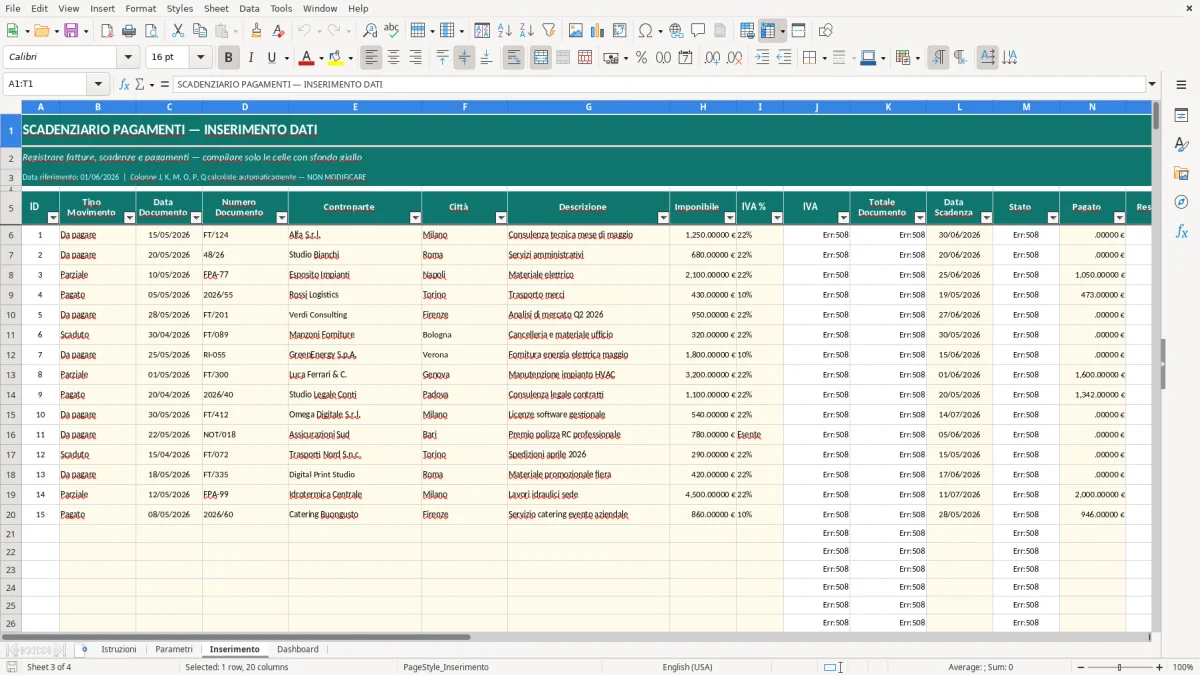Image resolution: width=1200 pixels, height=675 pixels.
Task: Toggle Wrap Text button
Action: [x=513, y=58]
